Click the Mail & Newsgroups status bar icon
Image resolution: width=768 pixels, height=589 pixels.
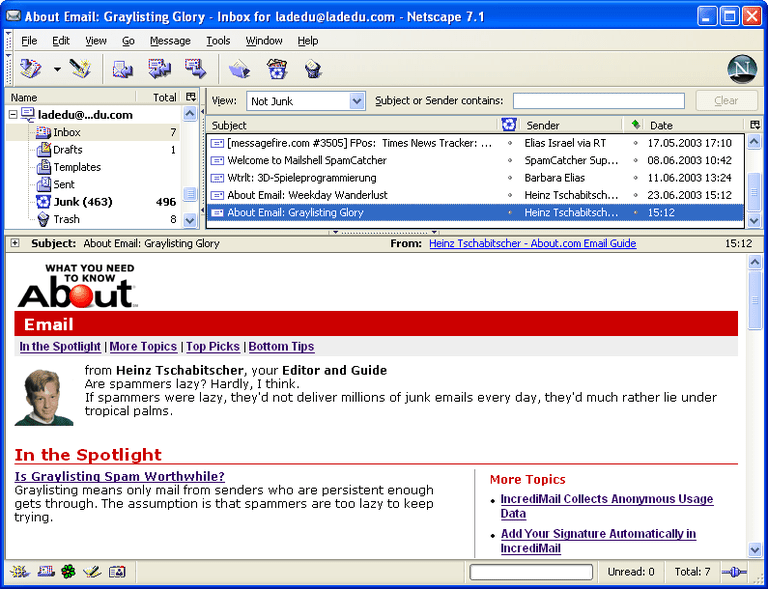46,571
